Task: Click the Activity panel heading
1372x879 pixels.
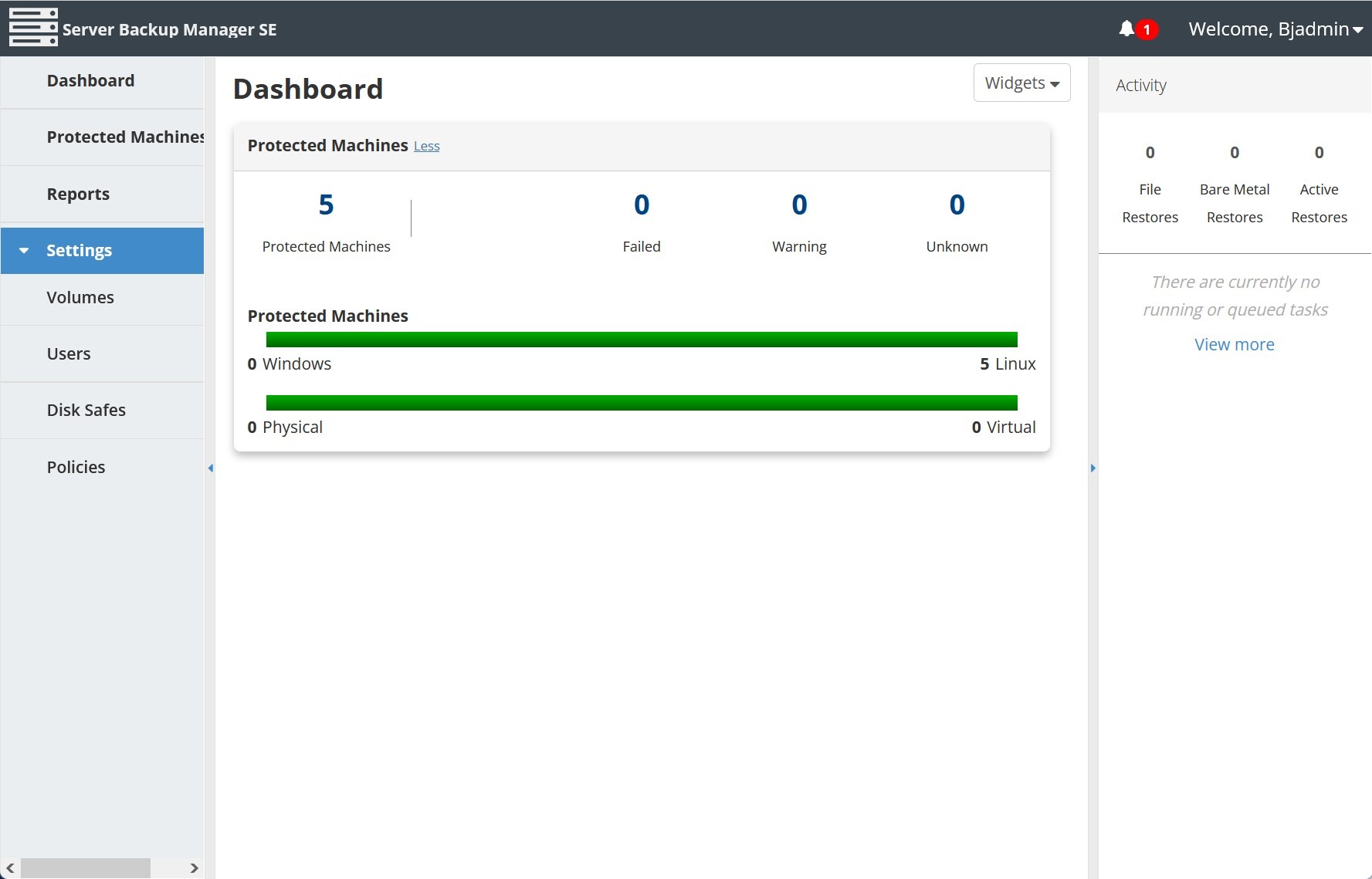Action: tap(1140, 85)
